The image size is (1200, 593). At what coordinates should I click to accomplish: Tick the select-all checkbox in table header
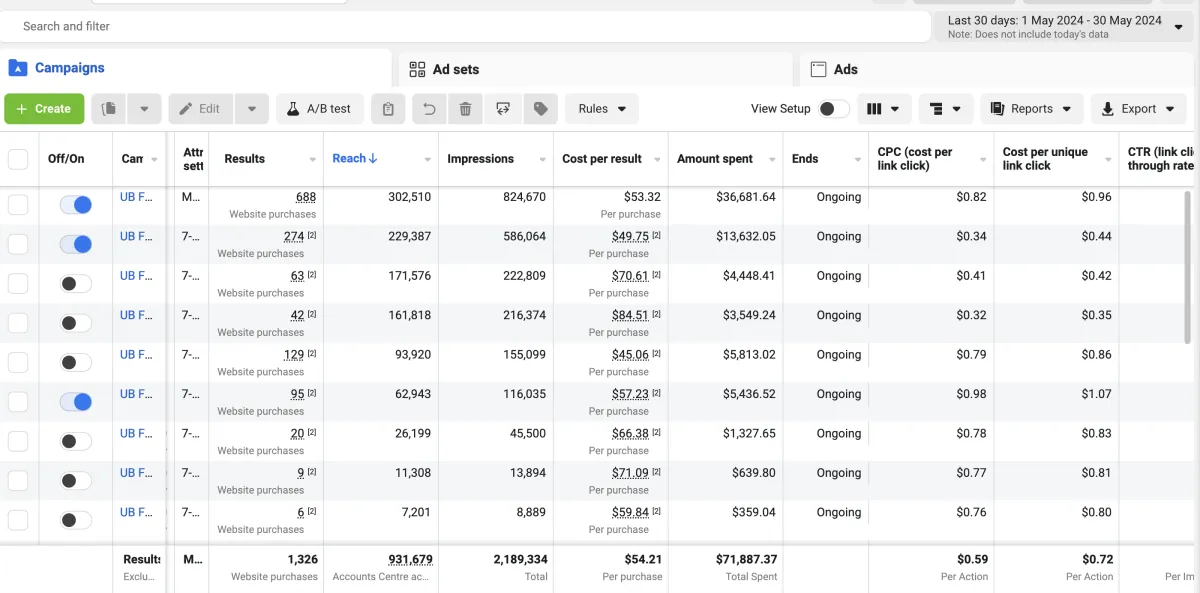point(18,159)
